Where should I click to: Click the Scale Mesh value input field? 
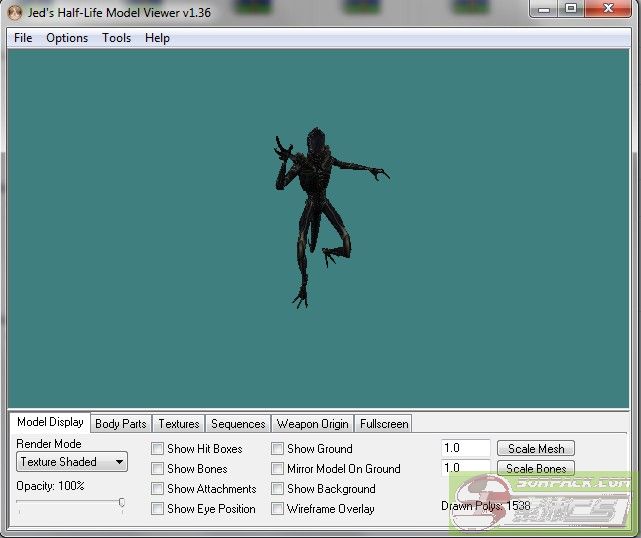[465, 449]
